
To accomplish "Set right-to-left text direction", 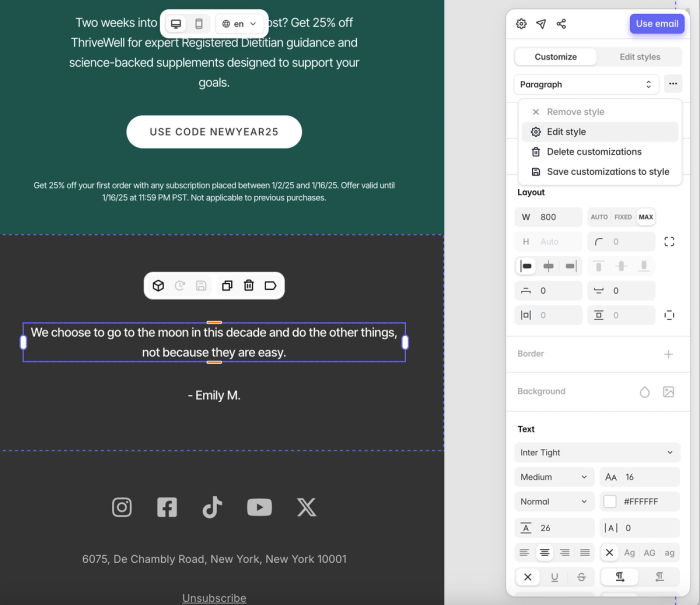I will (x=659, y=577).
